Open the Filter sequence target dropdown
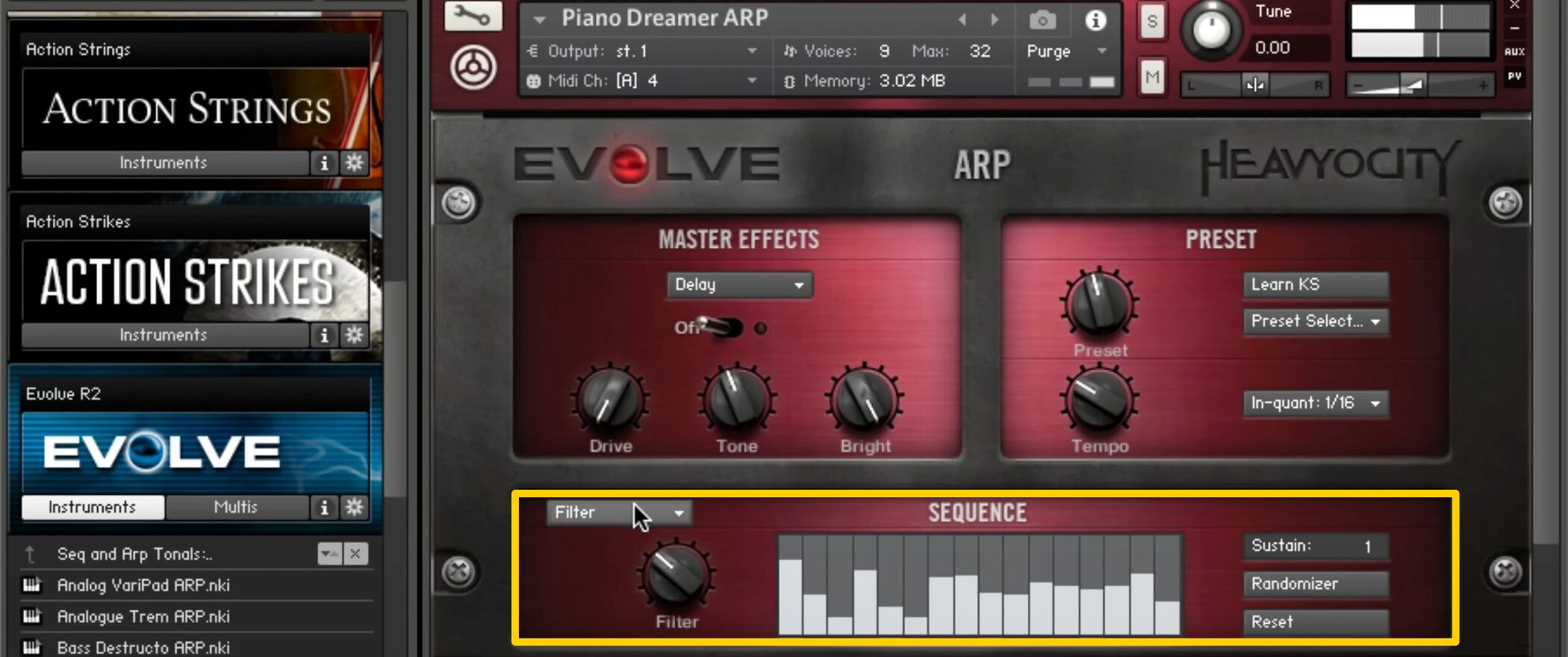The image size is (1568, 657). 619,513
